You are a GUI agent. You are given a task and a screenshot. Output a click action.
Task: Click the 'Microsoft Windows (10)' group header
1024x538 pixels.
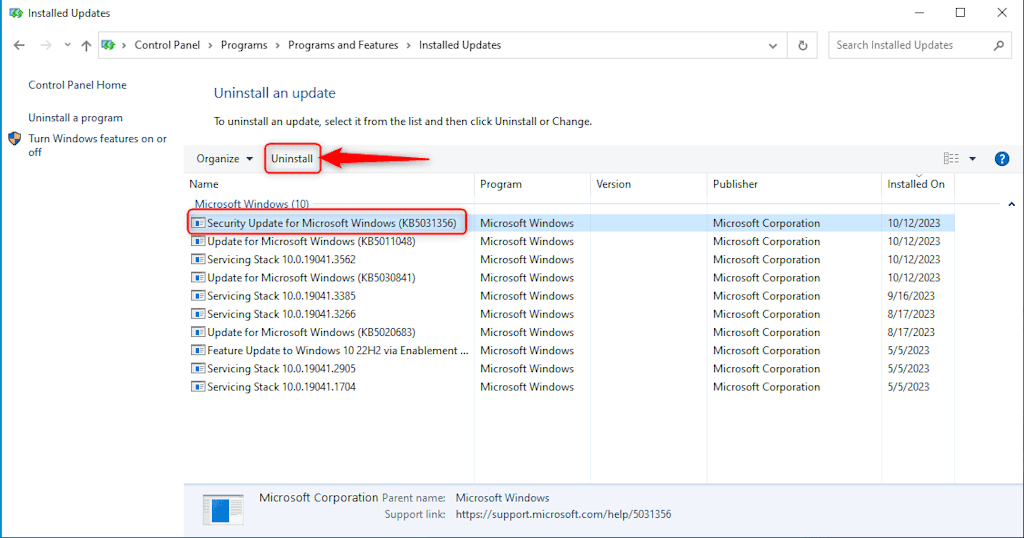pyautogui.click(x=251, y=204)
